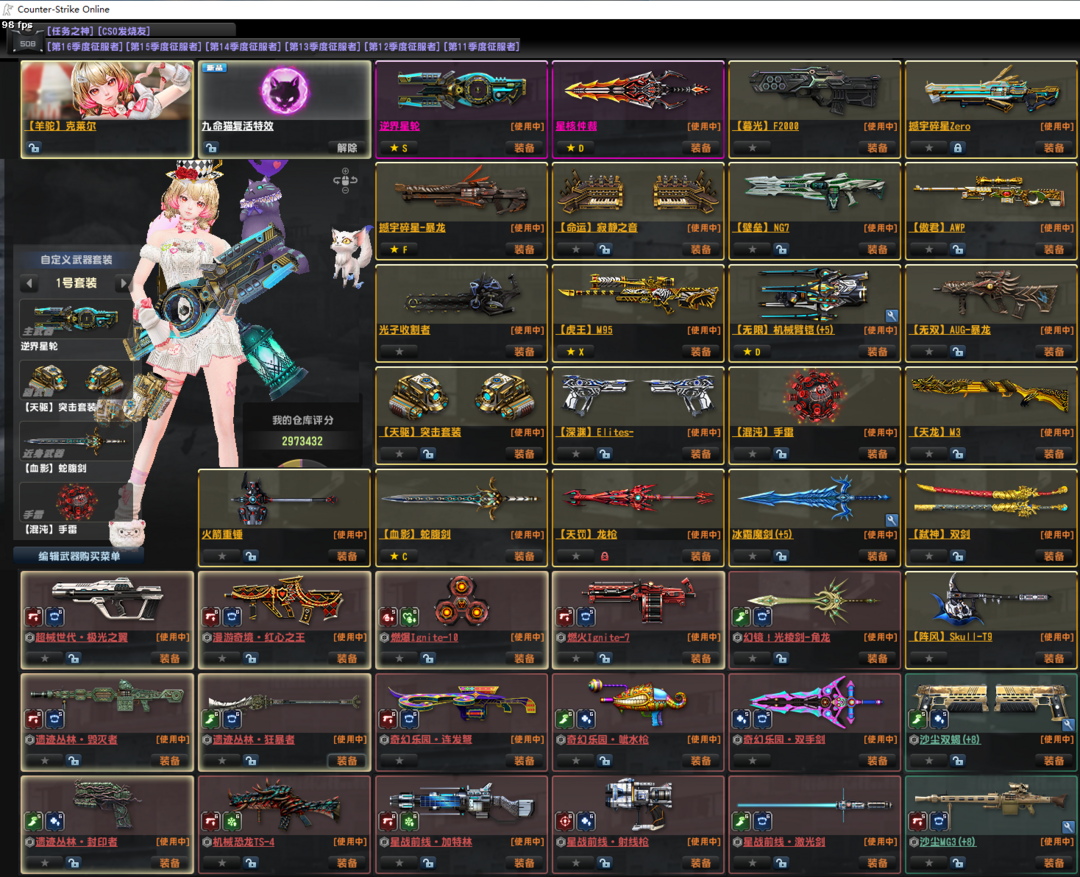This screenshot has height=877, width=1080.
Task: Open the 漫游奇境·红心之王 name link
Action: pos(258,637)
